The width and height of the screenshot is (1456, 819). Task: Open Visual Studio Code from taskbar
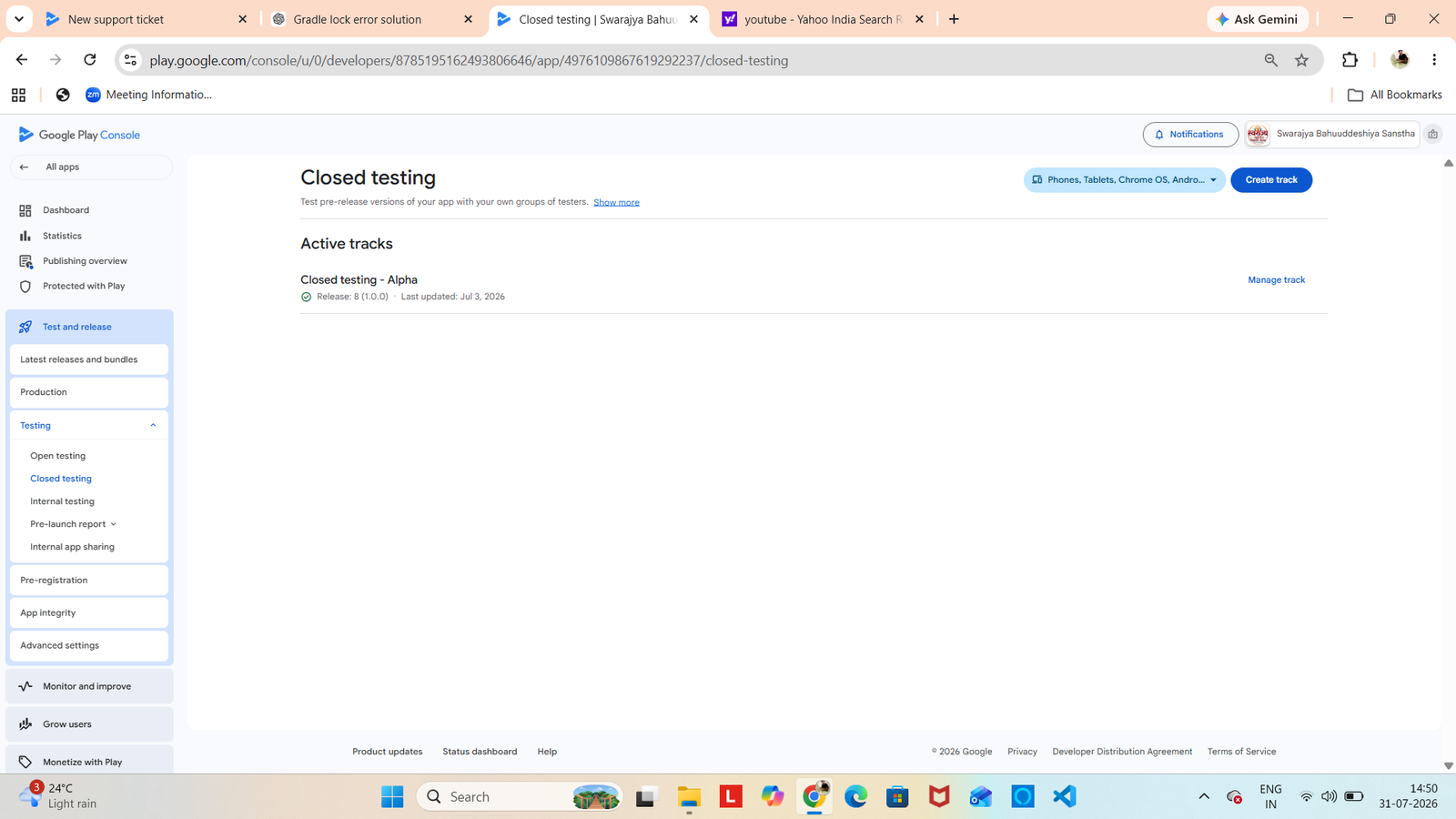pos(1065,796)
